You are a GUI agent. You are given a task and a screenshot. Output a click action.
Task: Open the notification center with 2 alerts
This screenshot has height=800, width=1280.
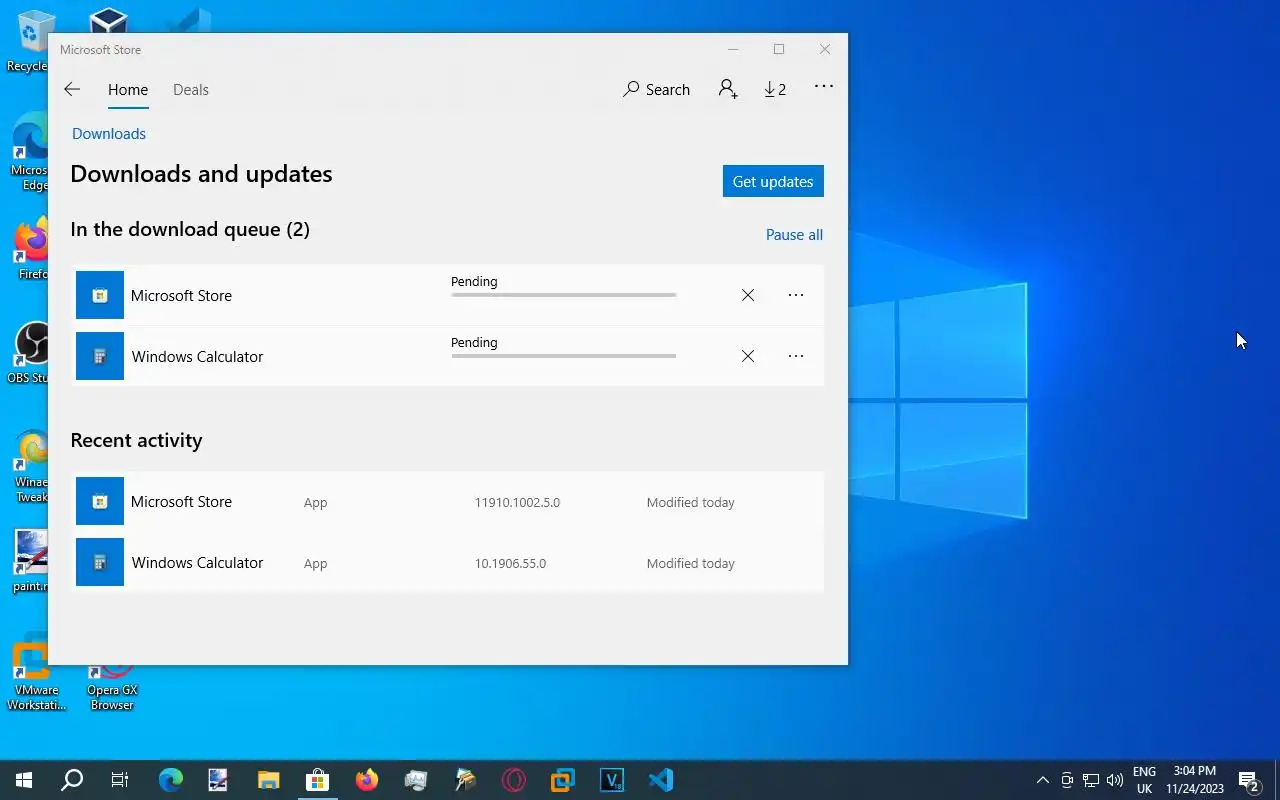pyautogui.click(x=1249, y=780)
